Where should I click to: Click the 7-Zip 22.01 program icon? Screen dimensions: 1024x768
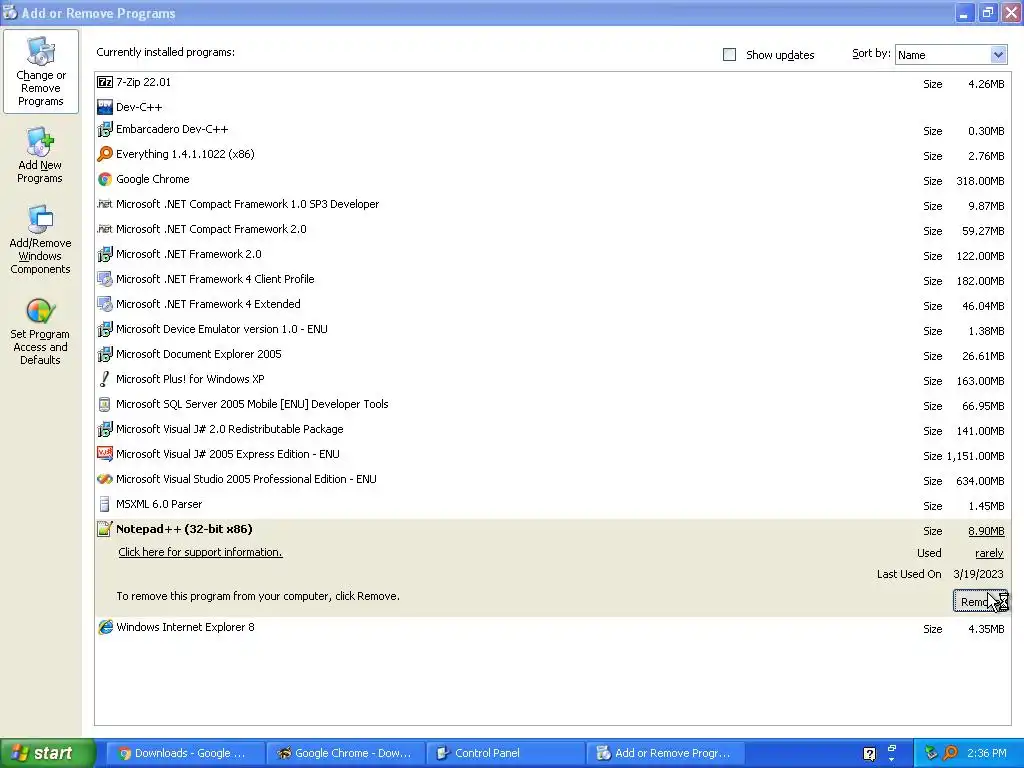click(104, 82)
